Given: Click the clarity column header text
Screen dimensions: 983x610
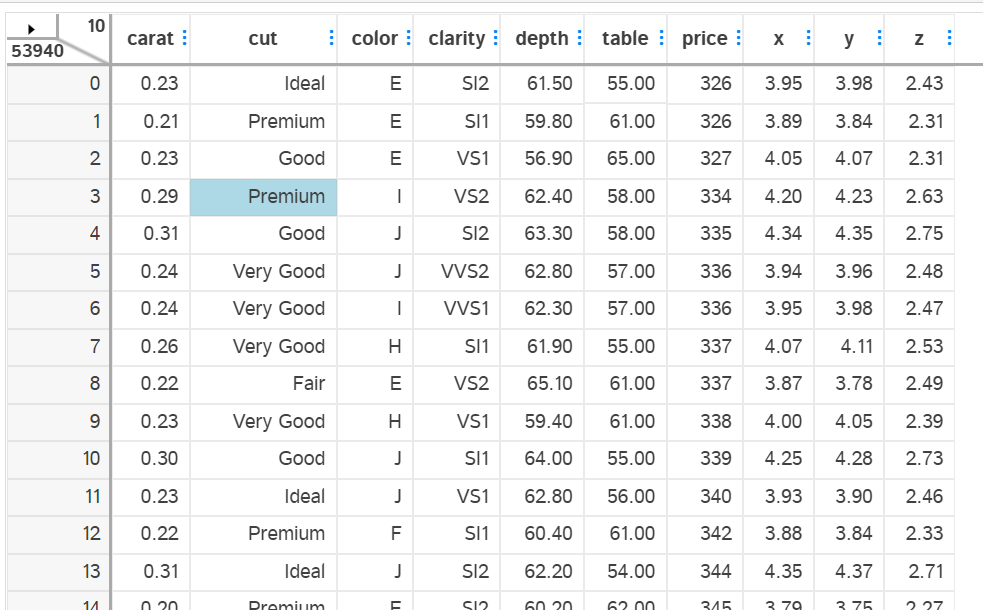Looking at the screenshot, I should [456, 39].
